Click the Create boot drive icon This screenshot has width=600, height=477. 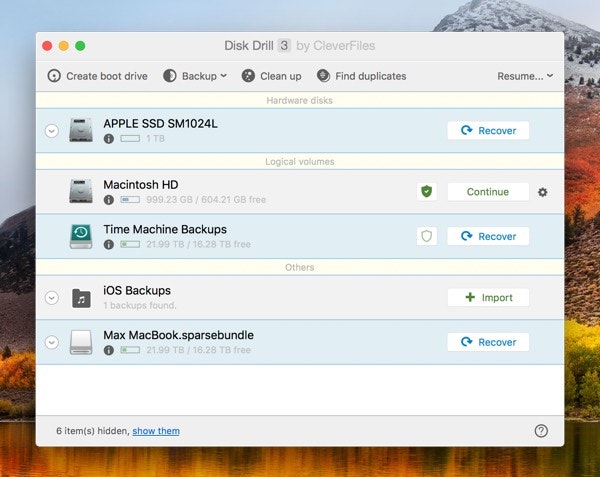tap(54, 76)
